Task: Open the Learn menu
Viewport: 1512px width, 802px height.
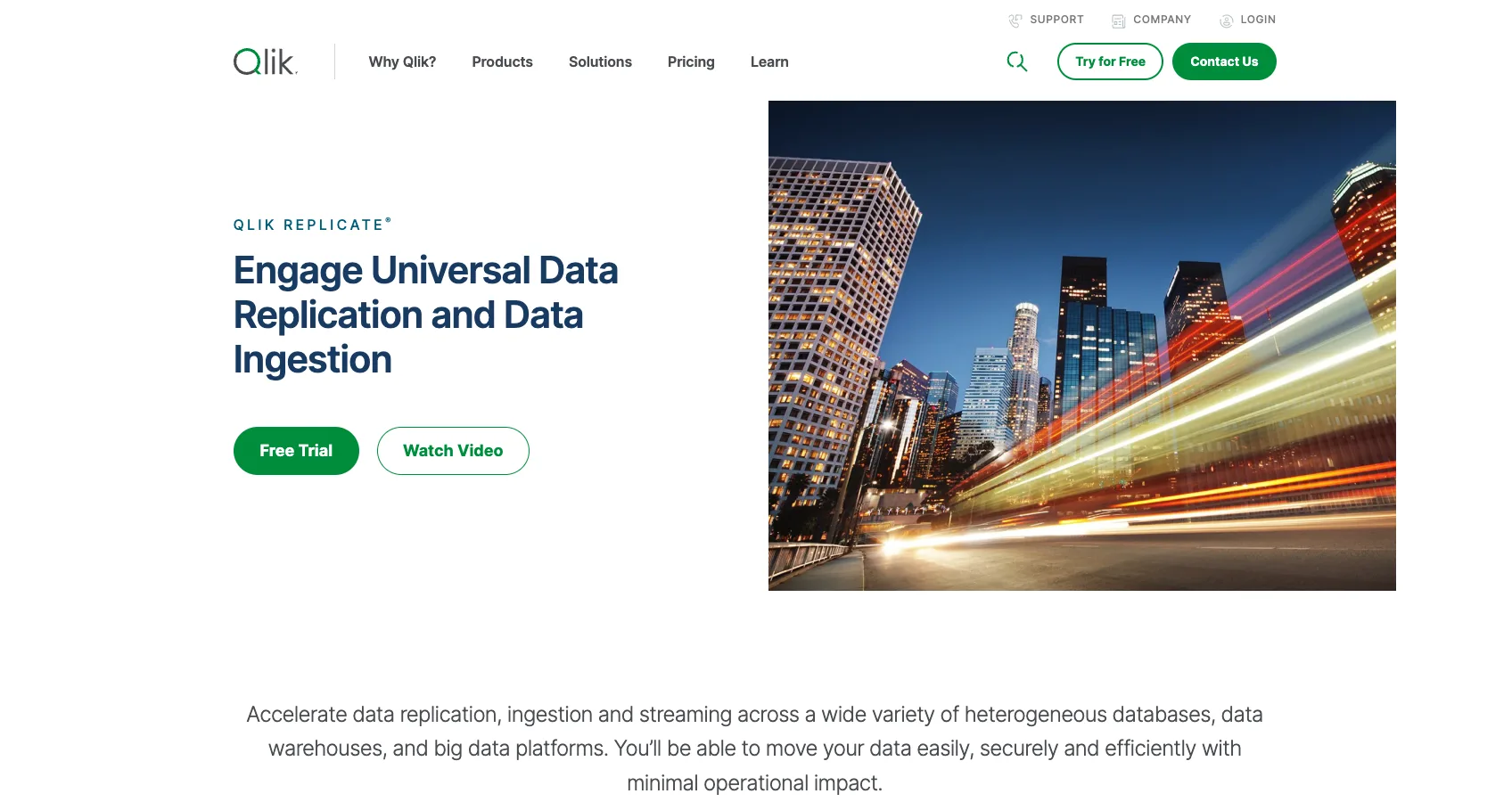Action: tap(769, 61)
